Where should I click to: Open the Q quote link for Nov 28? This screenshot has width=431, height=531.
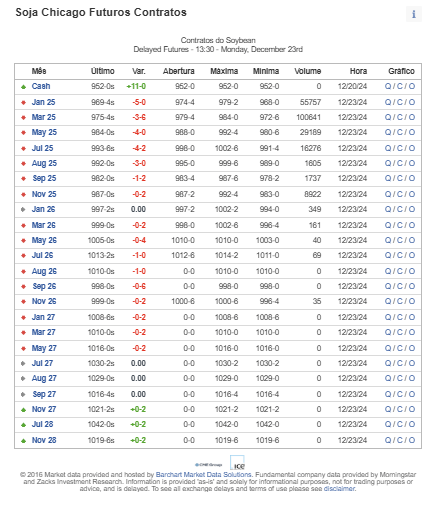point(387,440)
